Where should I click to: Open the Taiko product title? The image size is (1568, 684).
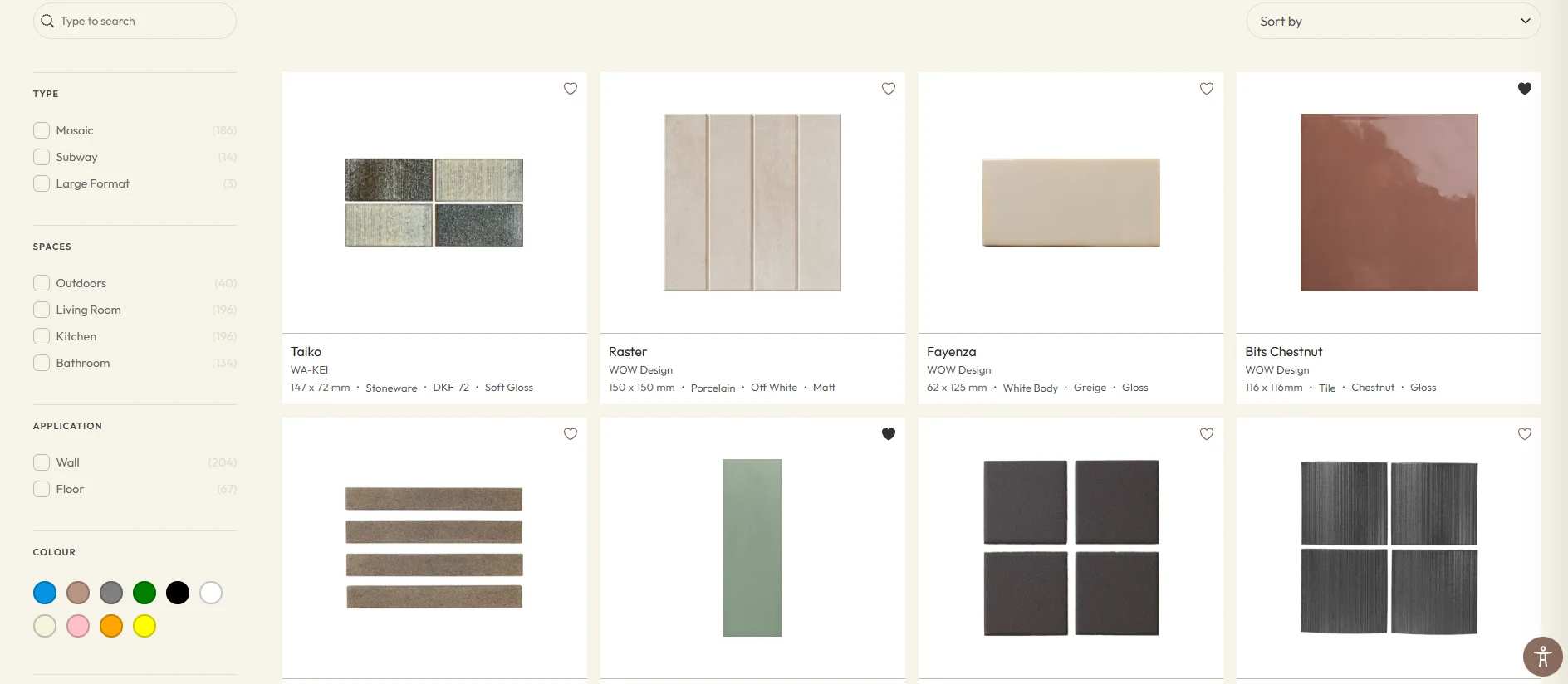pyautogui.click(x=306, y=352)
